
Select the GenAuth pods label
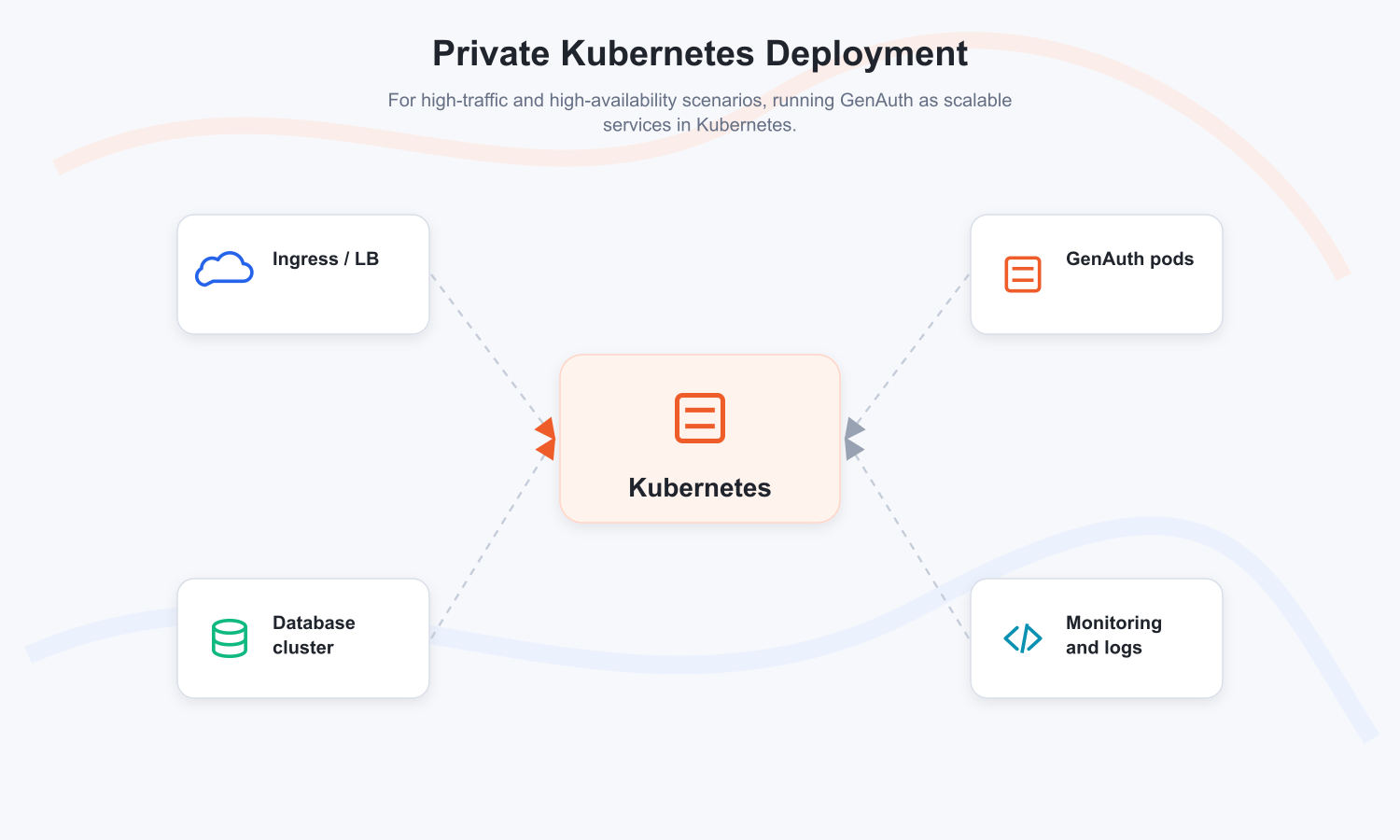coord(1130,259)
